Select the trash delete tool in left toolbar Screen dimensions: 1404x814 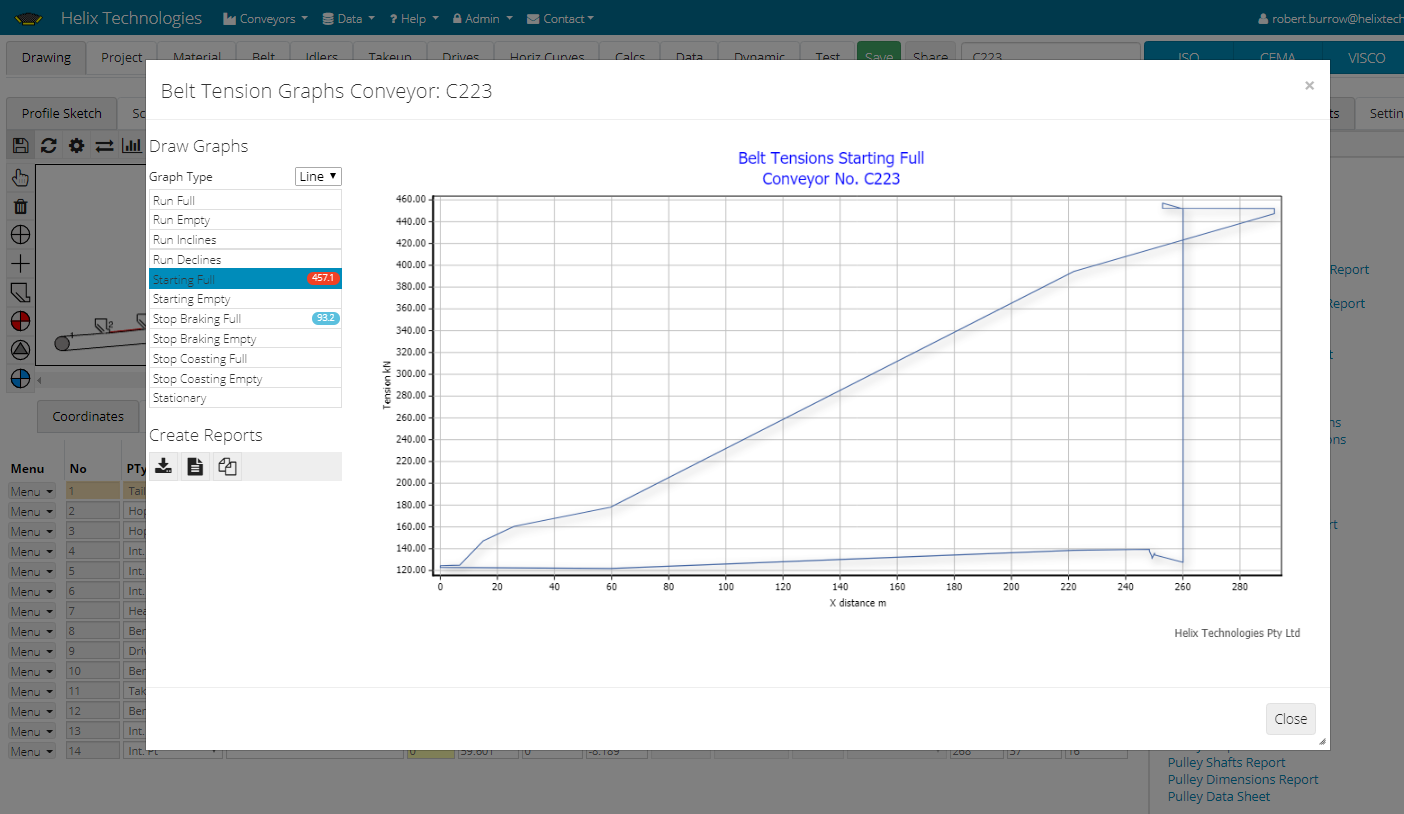[x=20, y=207]
